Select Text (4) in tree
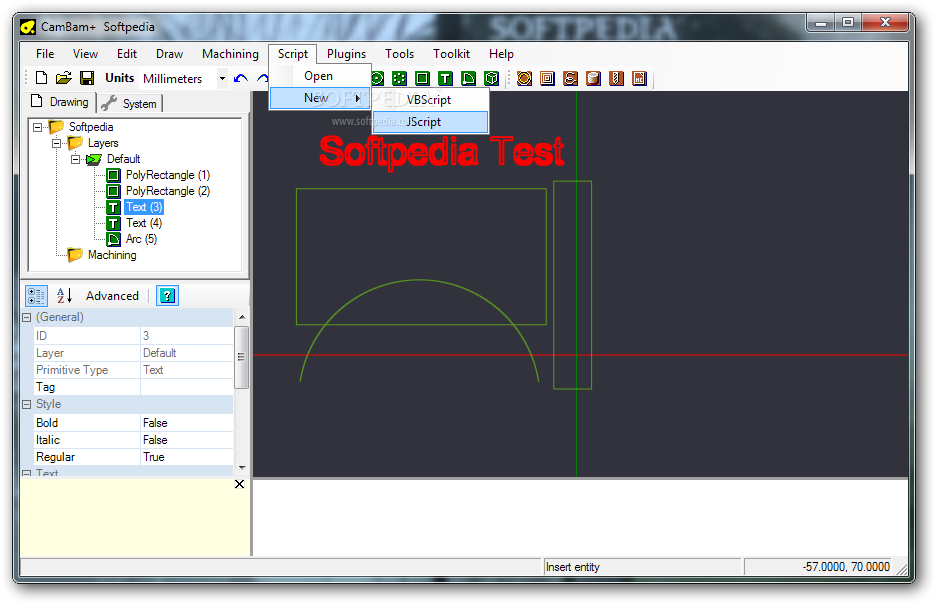 coord(144,223)
